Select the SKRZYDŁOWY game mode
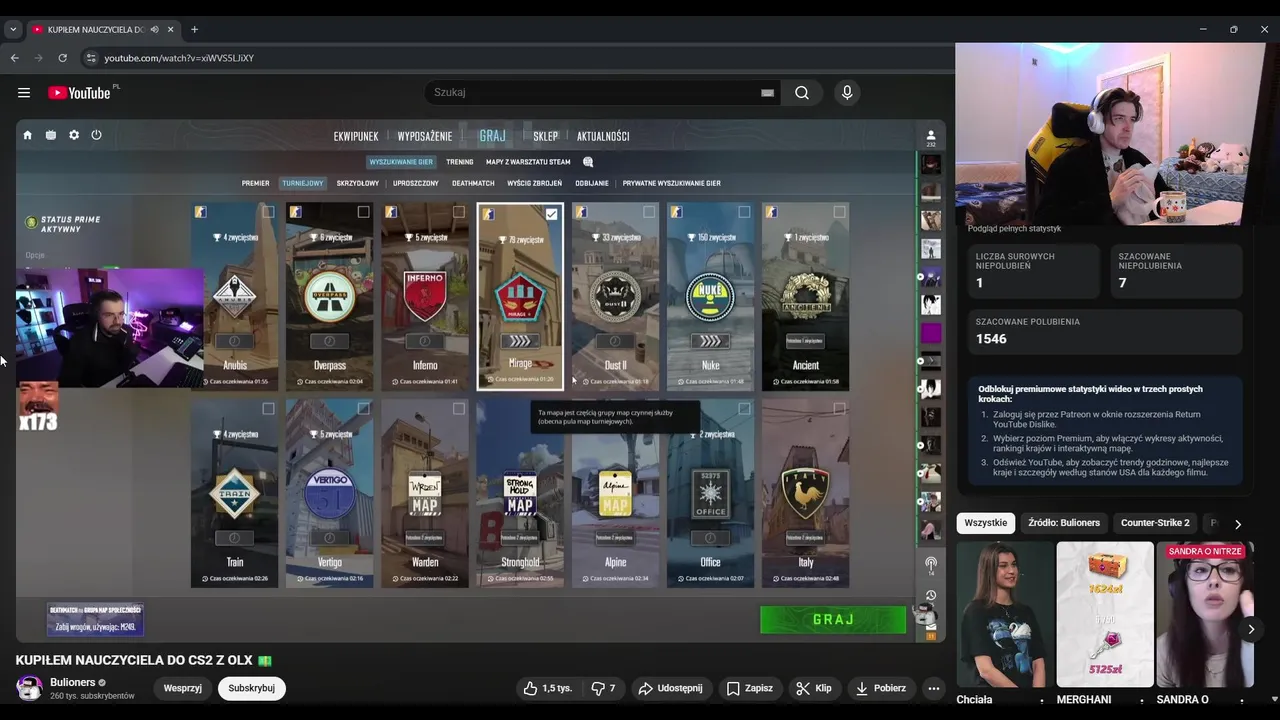Image resolution: width=1280 pixels, height=720 pixels. pyautogui.click(x=358, y=184)
